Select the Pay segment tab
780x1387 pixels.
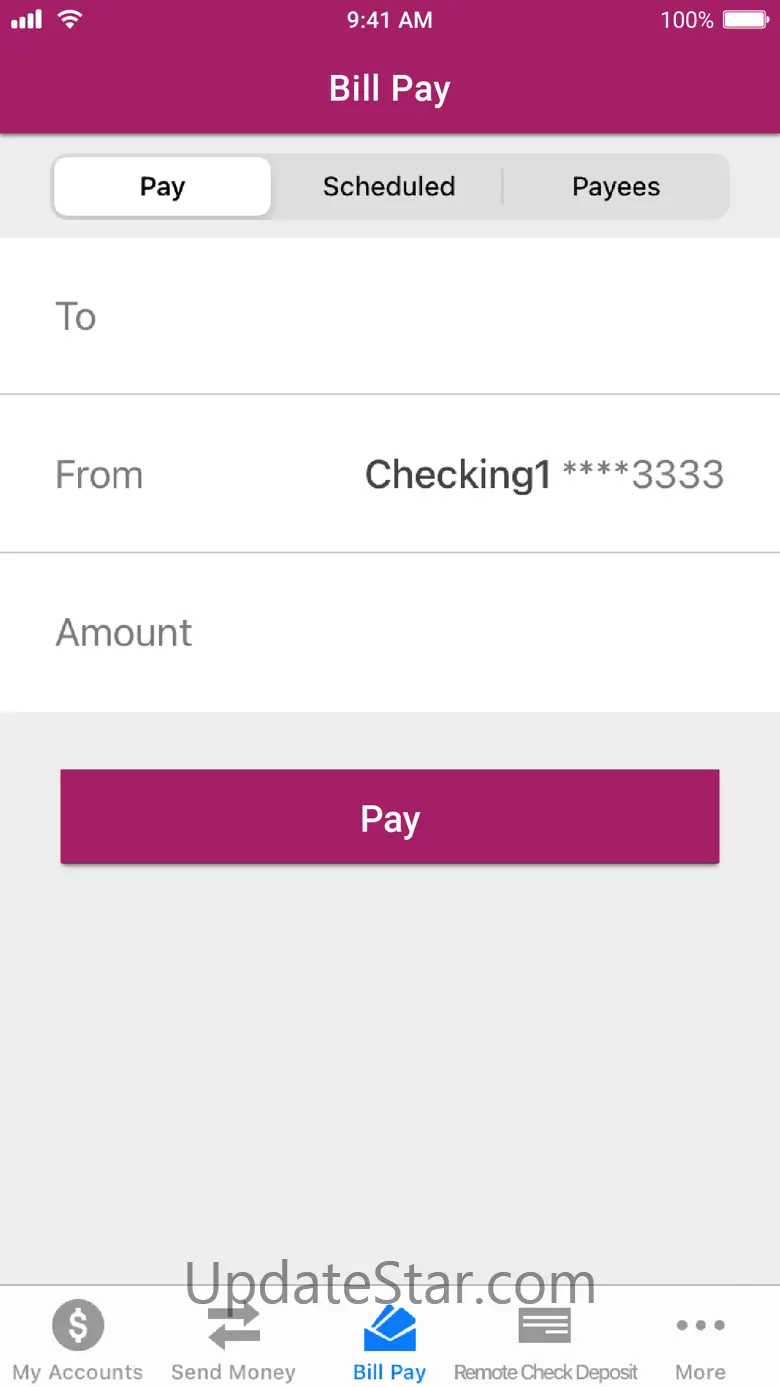(162, 187)
